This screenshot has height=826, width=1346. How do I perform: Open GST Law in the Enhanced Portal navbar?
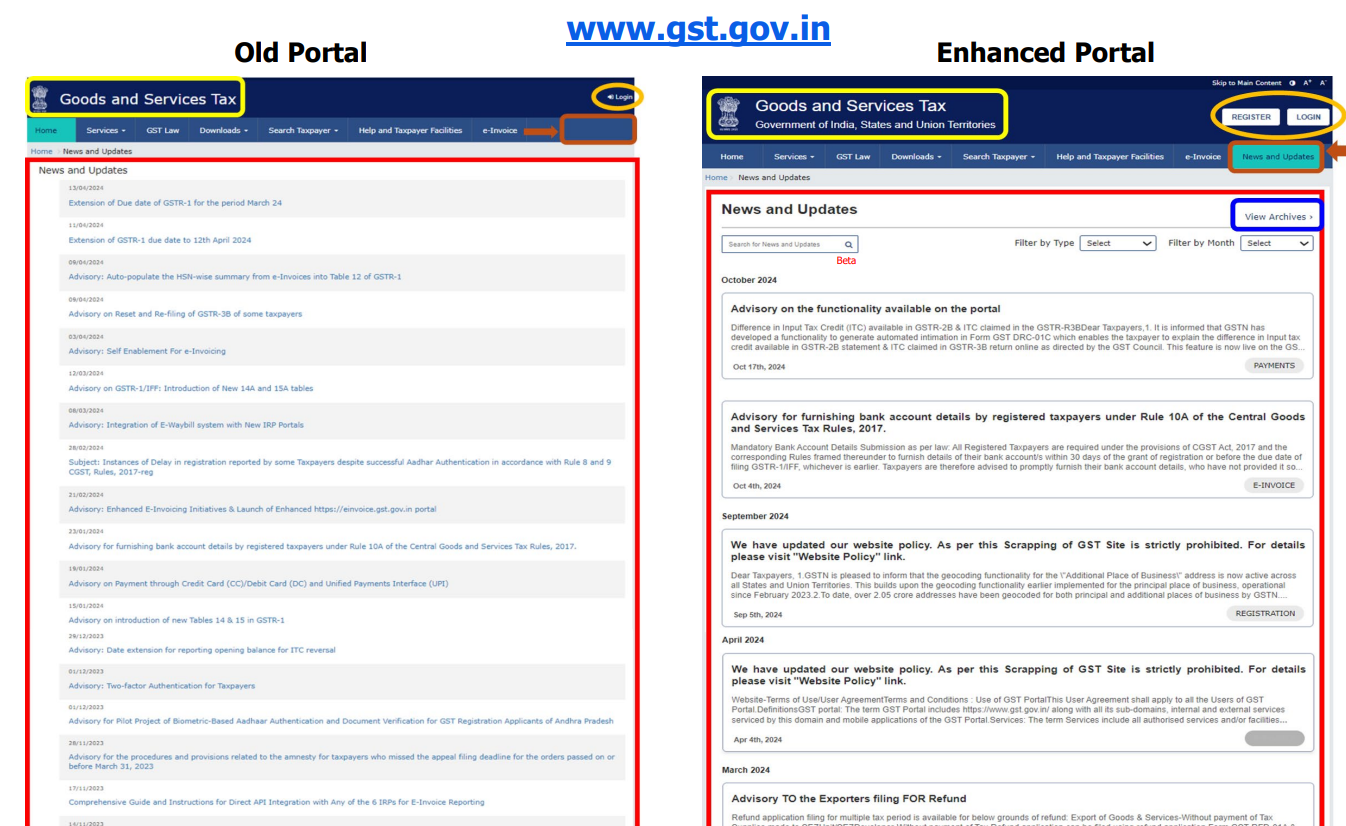pyautogui.click(x=853, y=157)
